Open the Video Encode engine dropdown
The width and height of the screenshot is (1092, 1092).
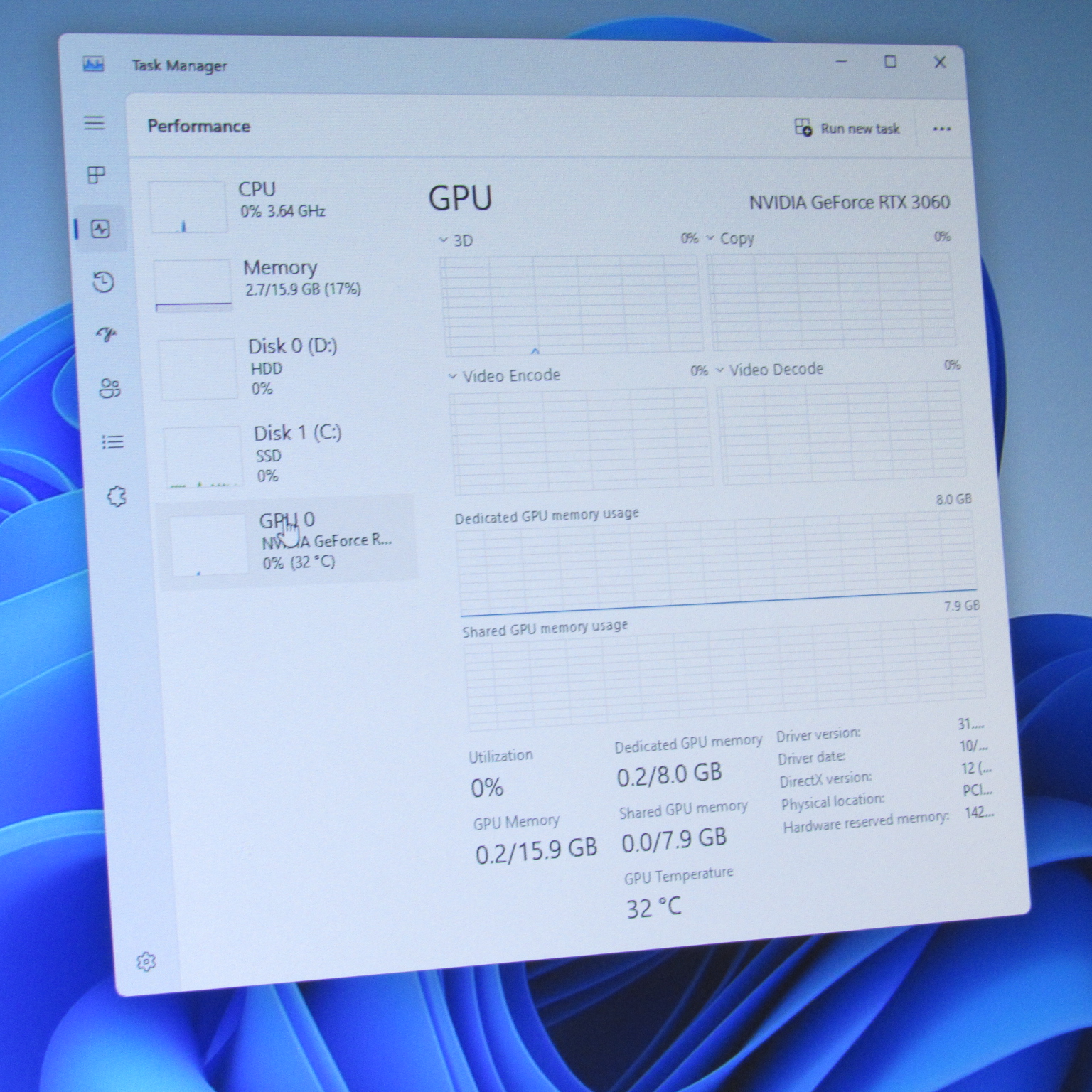[x=505, y=375]
